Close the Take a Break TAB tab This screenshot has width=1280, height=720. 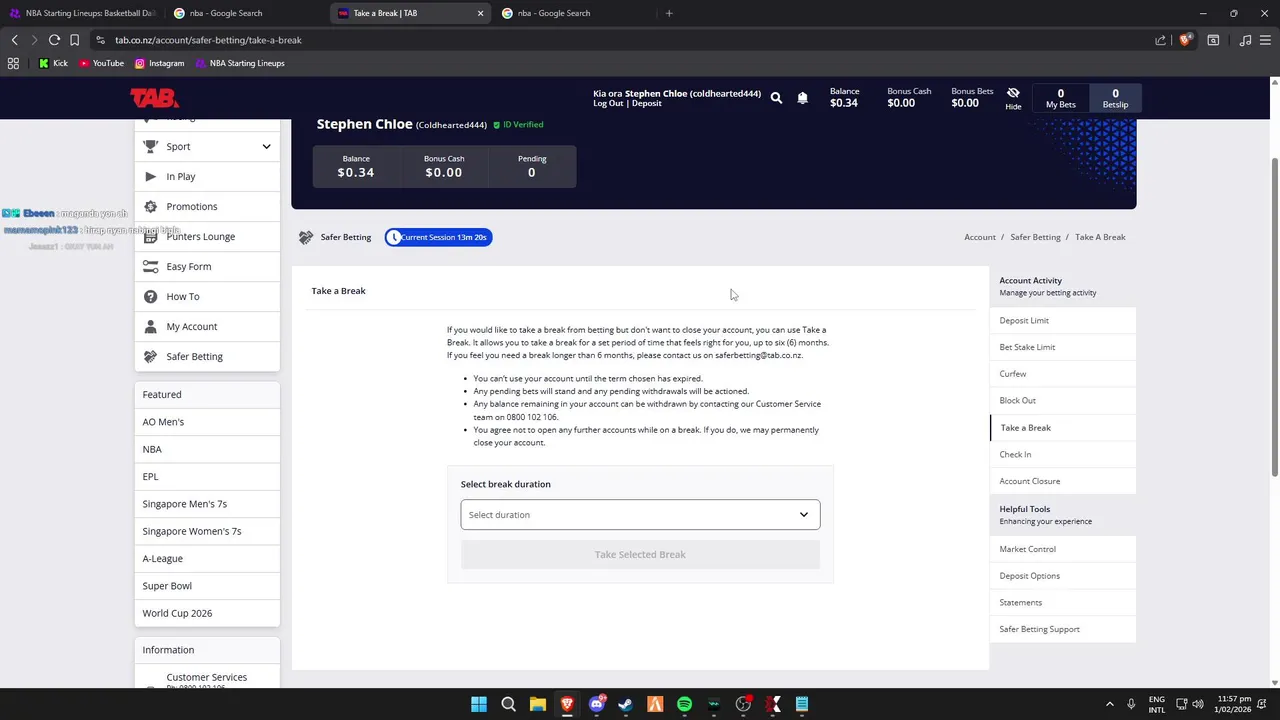pyautogui.click(x=480, y=13)
